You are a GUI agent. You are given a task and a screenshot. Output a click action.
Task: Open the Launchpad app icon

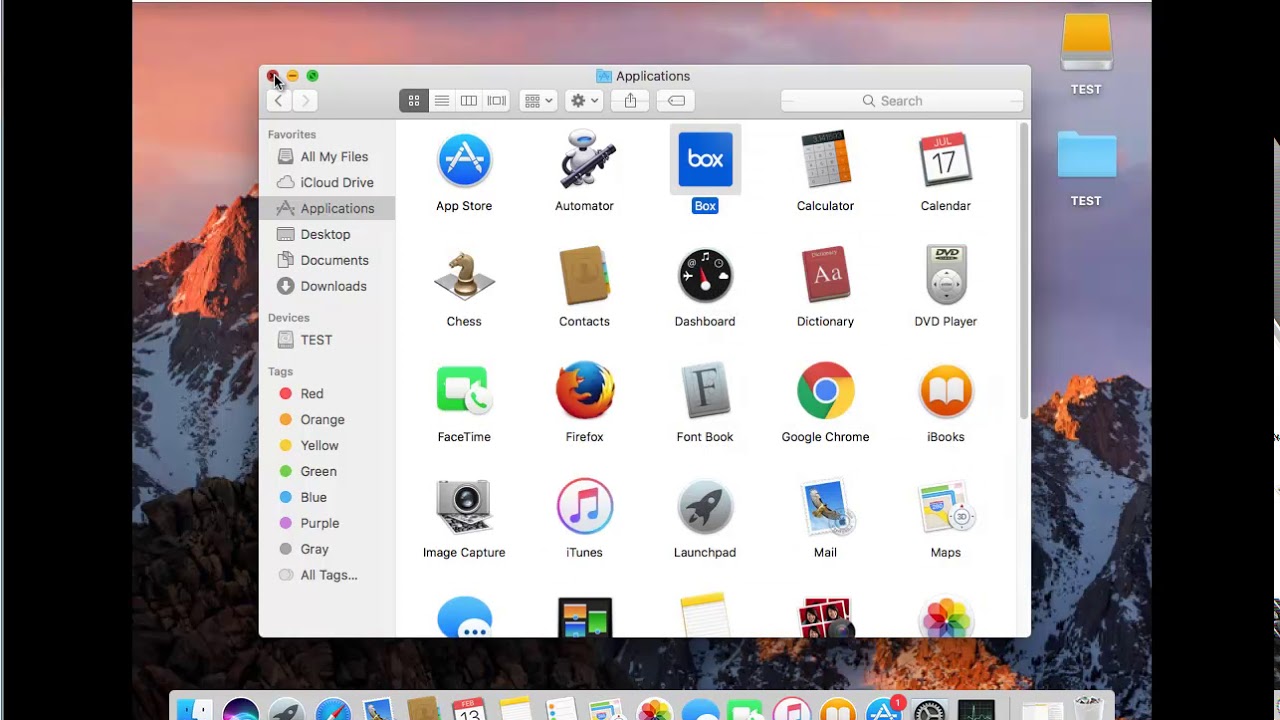pos(705,506)
